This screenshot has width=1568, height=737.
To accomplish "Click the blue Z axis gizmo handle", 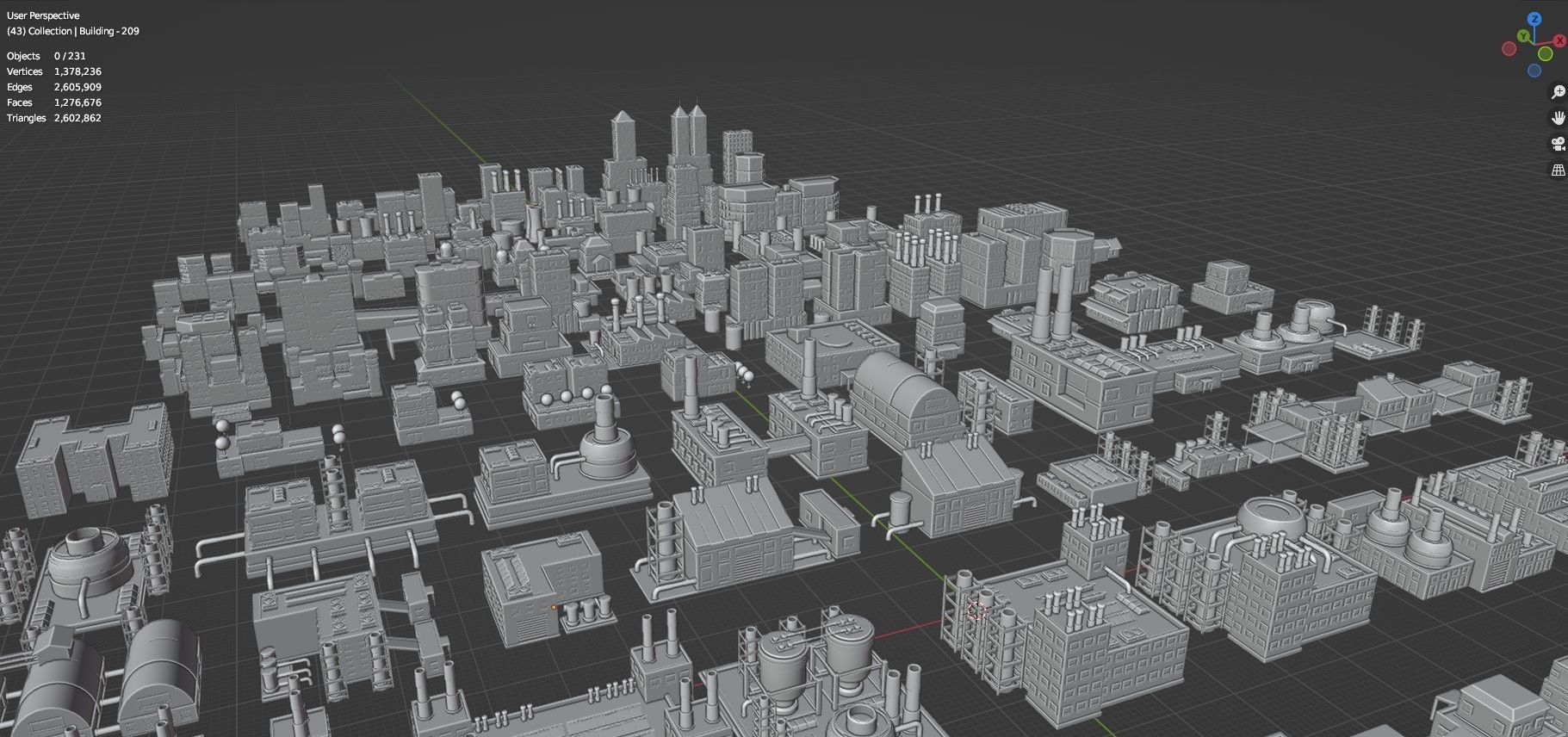I will (x=1534, y=19).
